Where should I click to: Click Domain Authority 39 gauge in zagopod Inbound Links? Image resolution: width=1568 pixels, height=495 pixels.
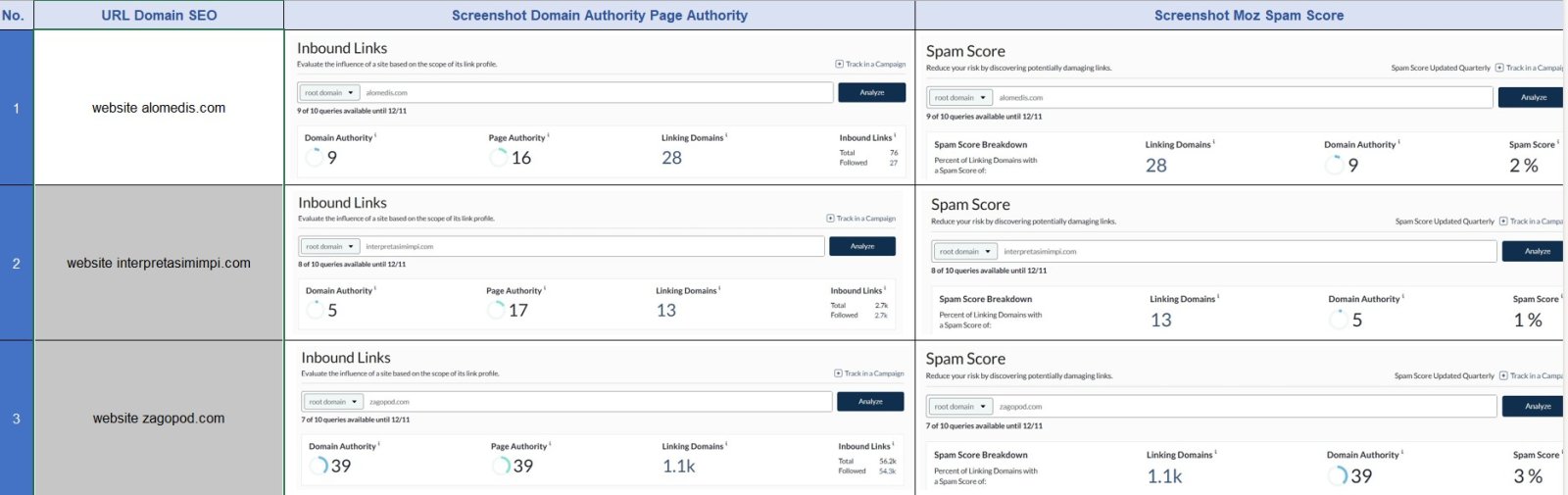pyautogui.click(x=318, y=466)
